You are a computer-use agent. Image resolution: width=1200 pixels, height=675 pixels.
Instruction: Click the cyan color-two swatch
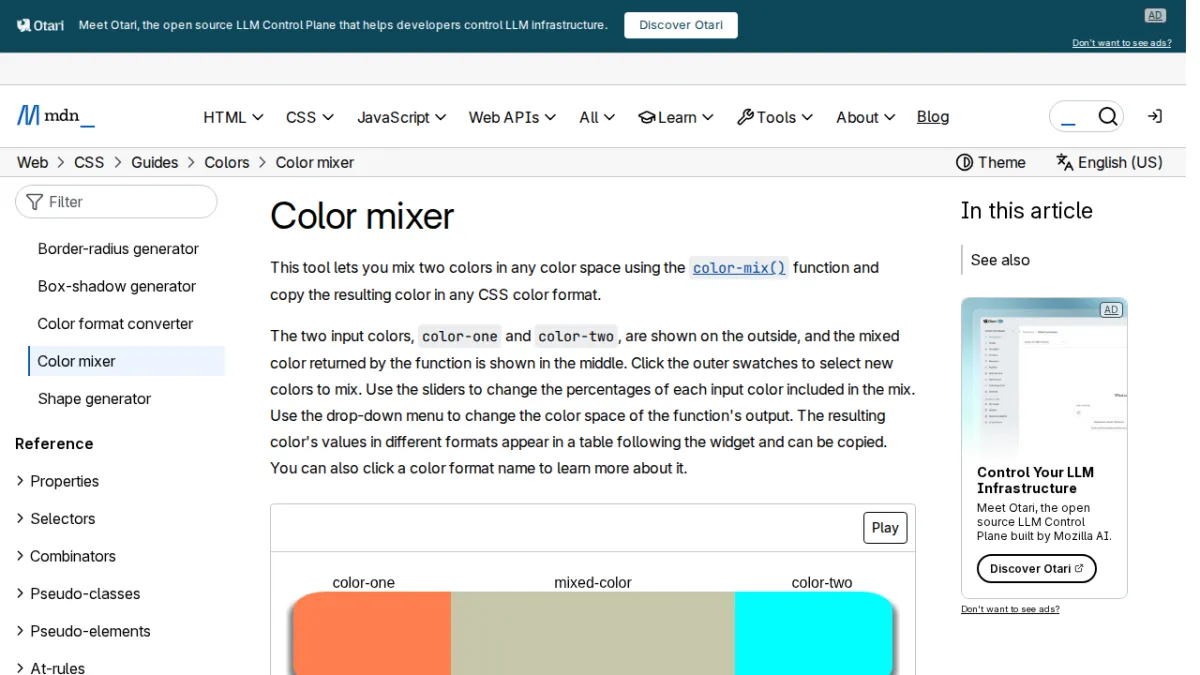click(x=814, y=633)
